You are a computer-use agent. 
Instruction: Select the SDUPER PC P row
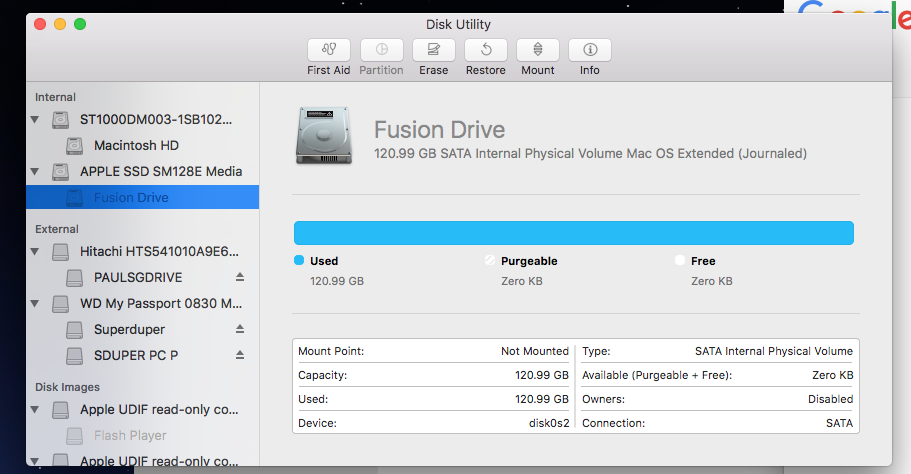point(142,356)
